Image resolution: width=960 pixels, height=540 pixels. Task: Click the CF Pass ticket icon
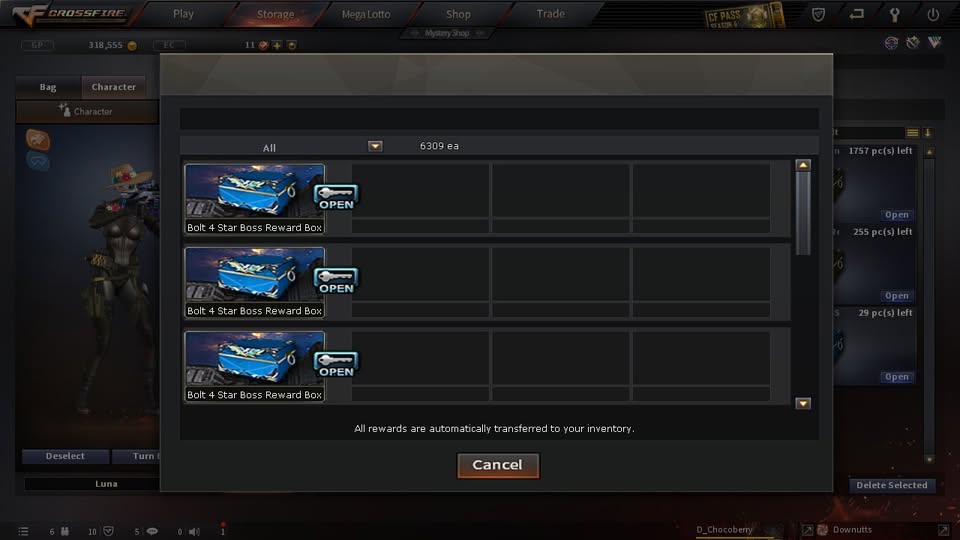coord(744,16)
